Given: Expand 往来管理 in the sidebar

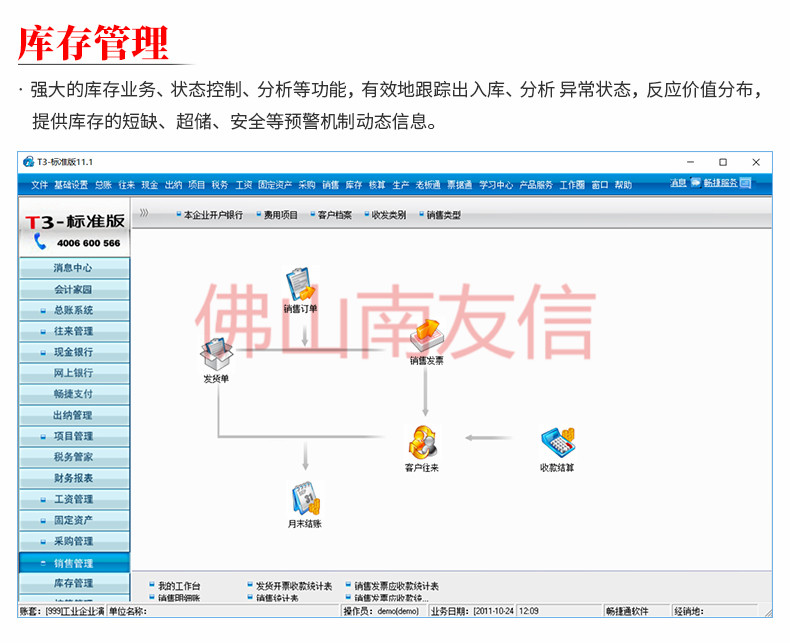Looking at the screenshot, I should click(x=43, y=332).
